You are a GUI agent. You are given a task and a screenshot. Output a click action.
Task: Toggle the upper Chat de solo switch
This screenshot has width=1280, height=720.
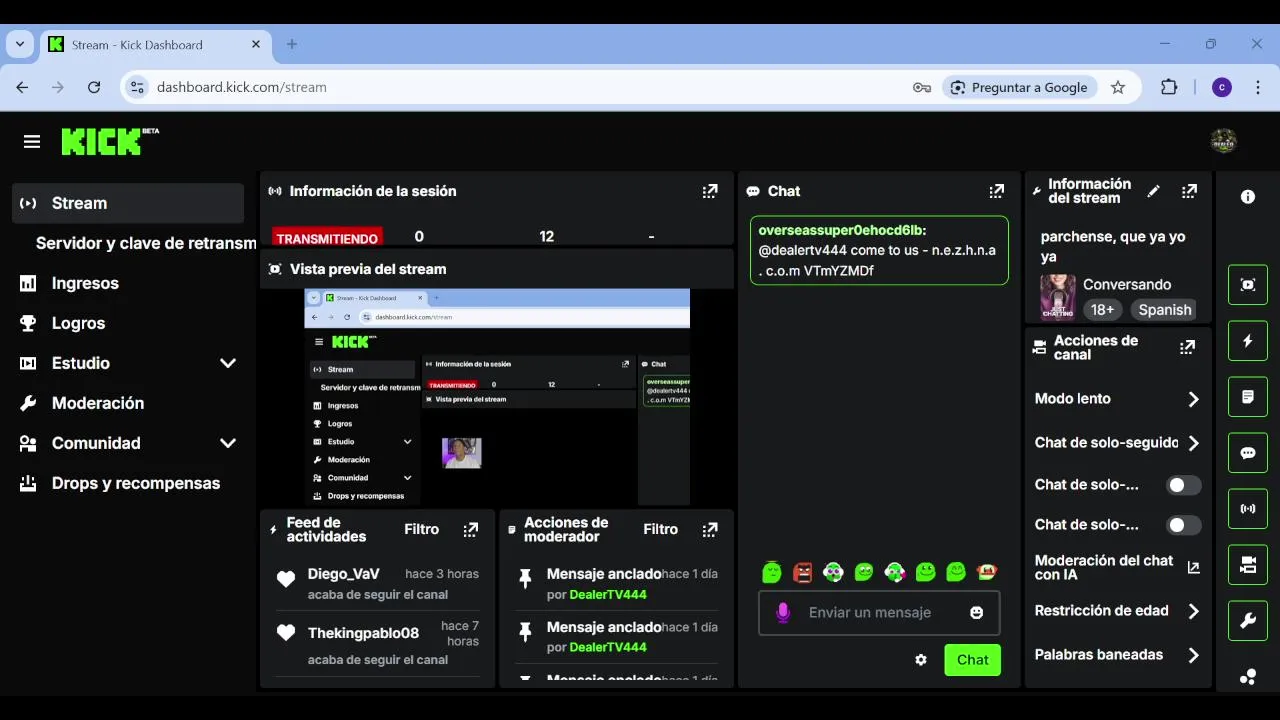tap(1184, 485)
